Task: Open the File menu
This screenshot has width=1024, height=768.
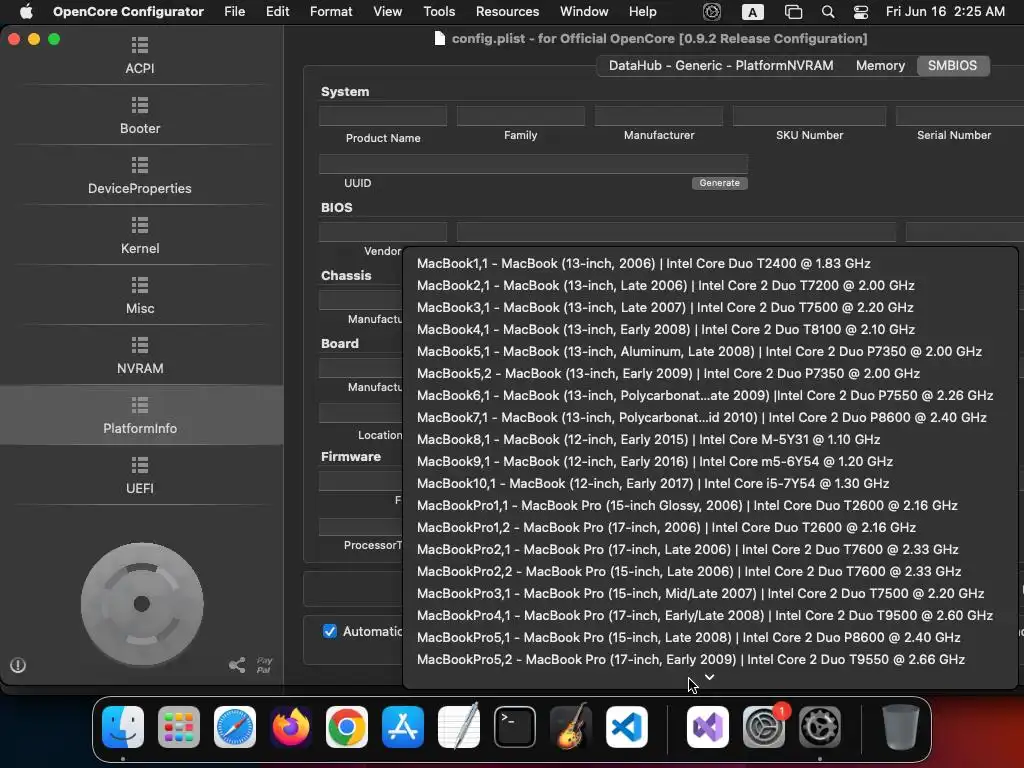Action: tap(234, 12)
